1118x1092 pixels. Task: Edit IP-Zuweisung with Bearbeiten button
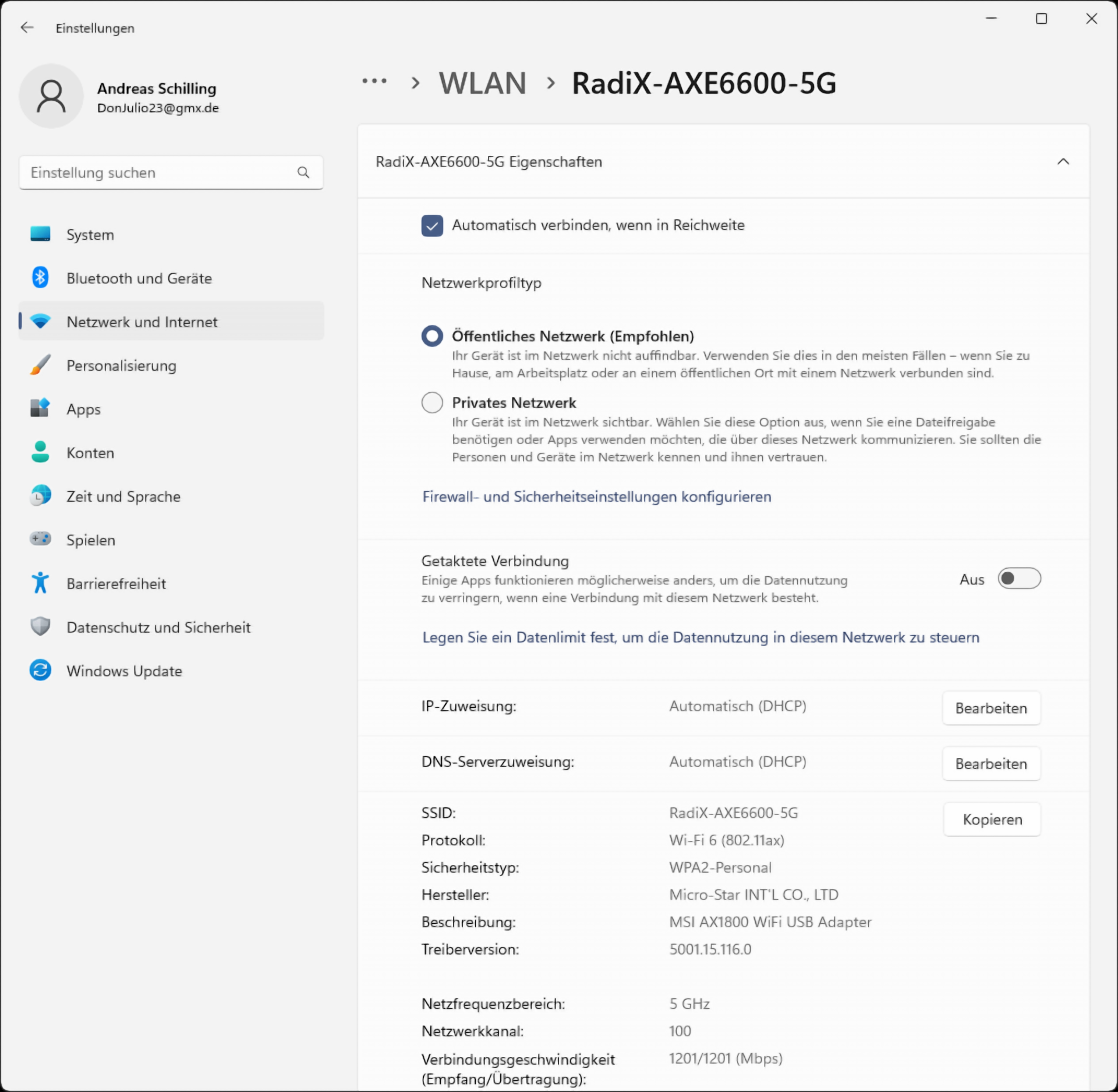991,708
